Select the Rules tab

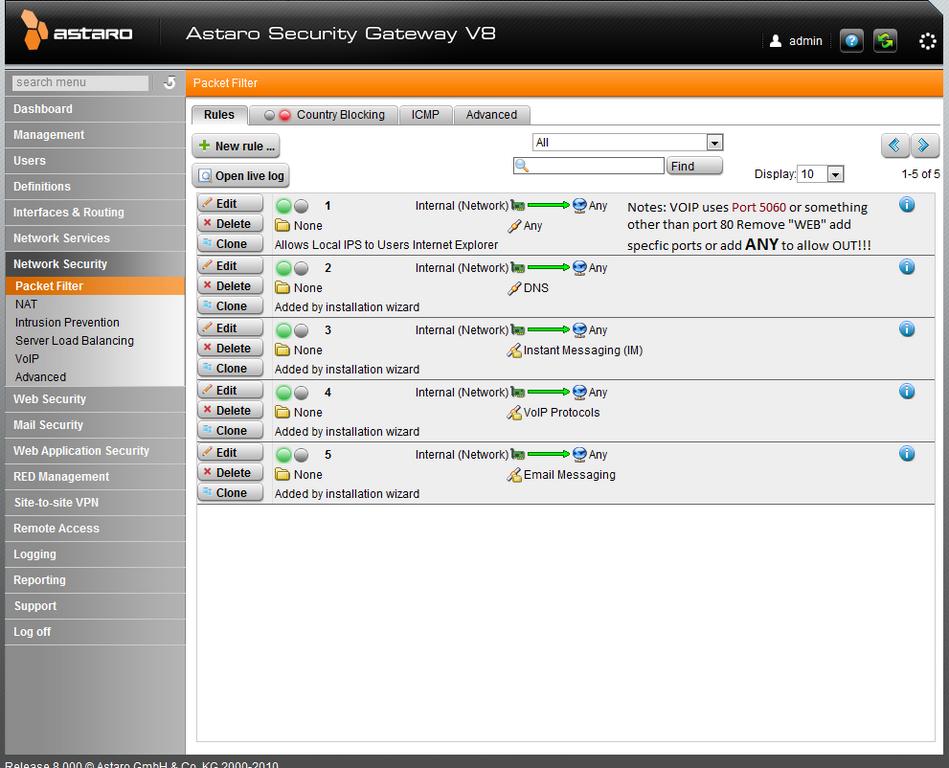(x=219, y=115)
